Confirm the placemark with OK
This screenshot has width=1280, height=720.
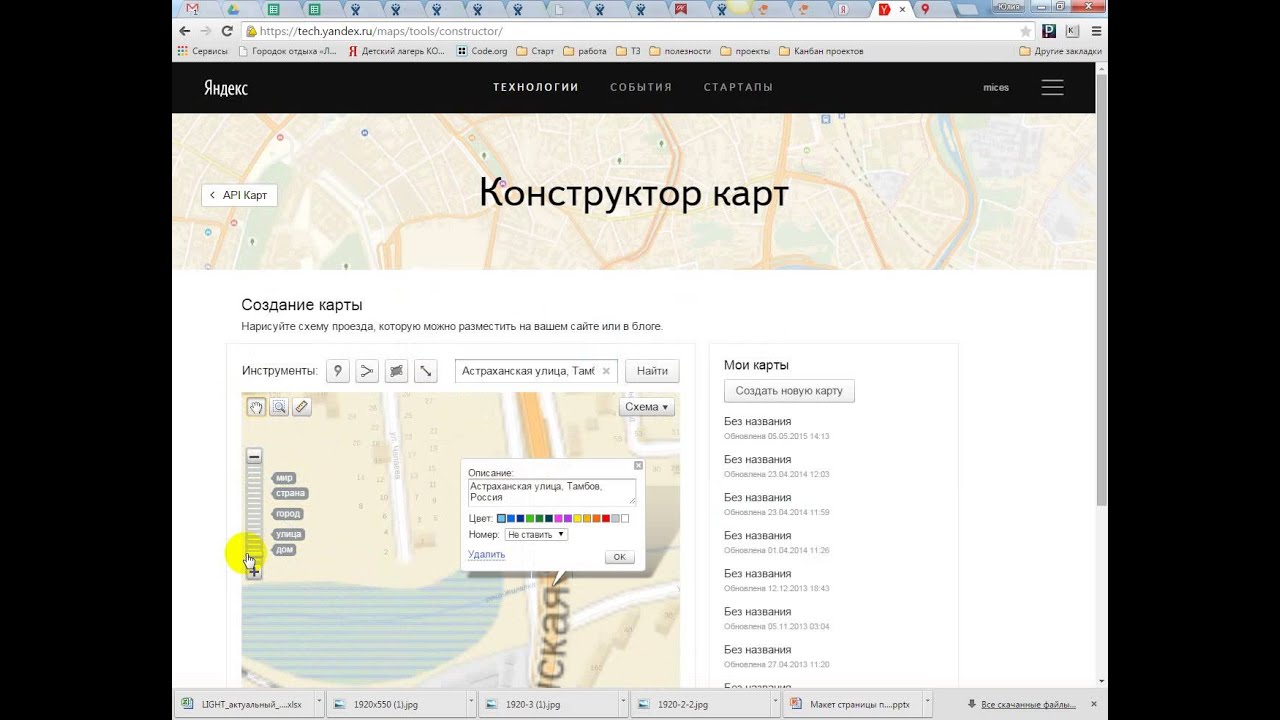click(x=619, y=557)
